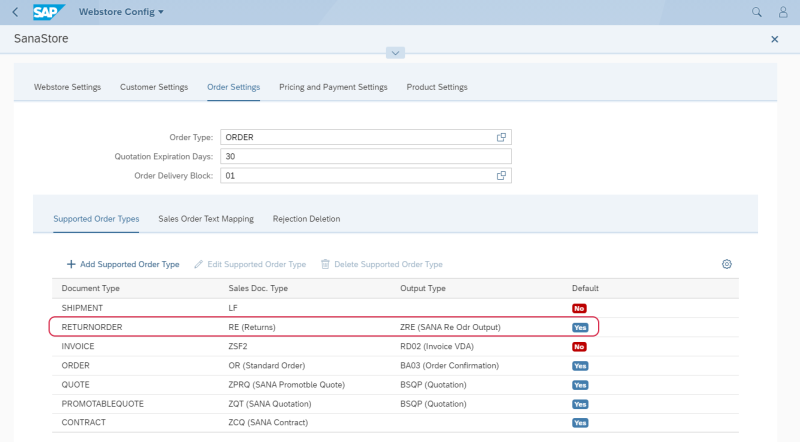Click Add Supported Order Type button

123,264
